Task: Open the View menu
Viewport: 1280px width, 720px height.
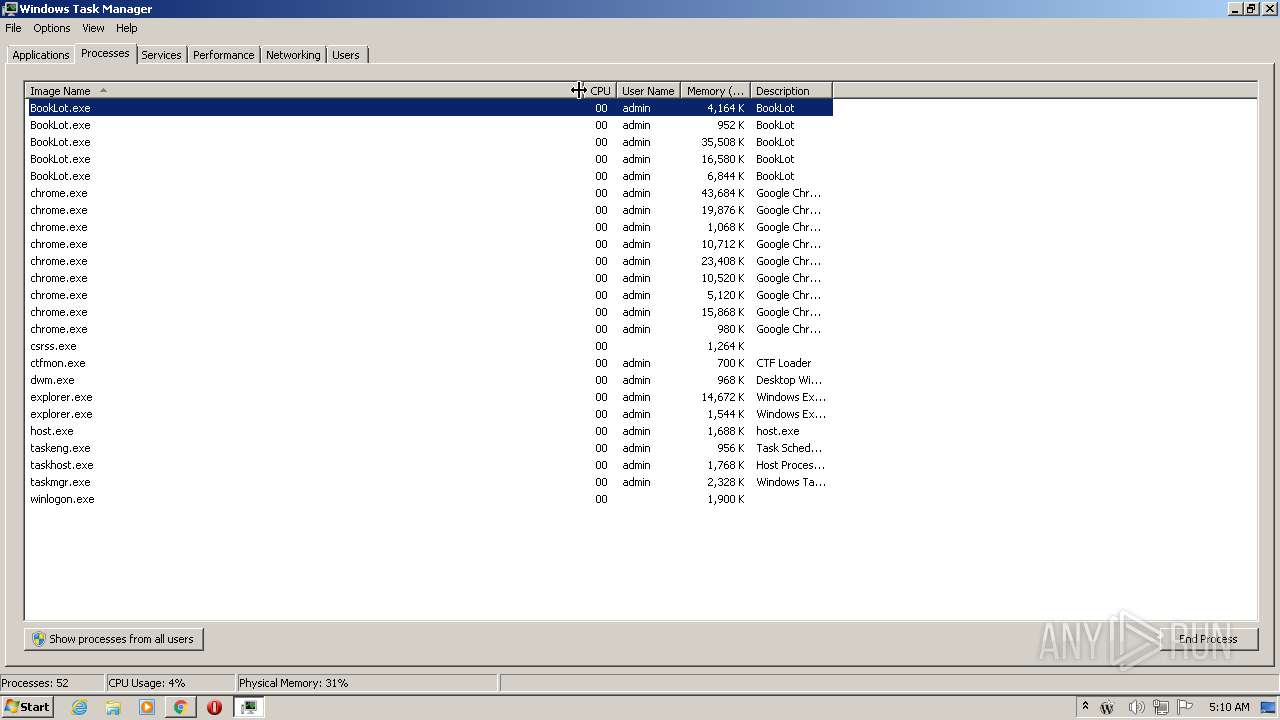Action: tap(93, 28)
